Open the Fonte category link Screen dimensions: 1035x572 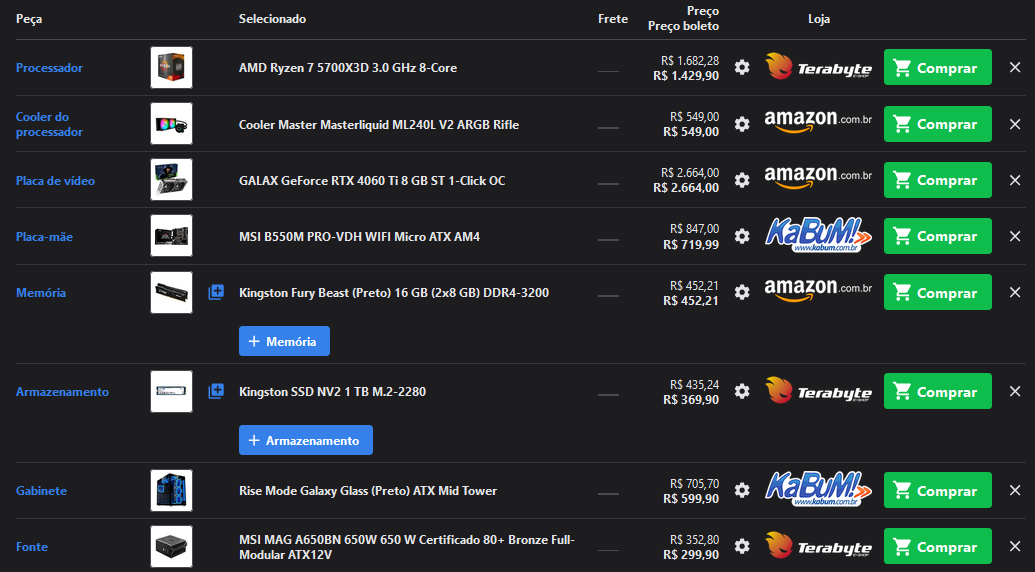(x=32, y=547)
